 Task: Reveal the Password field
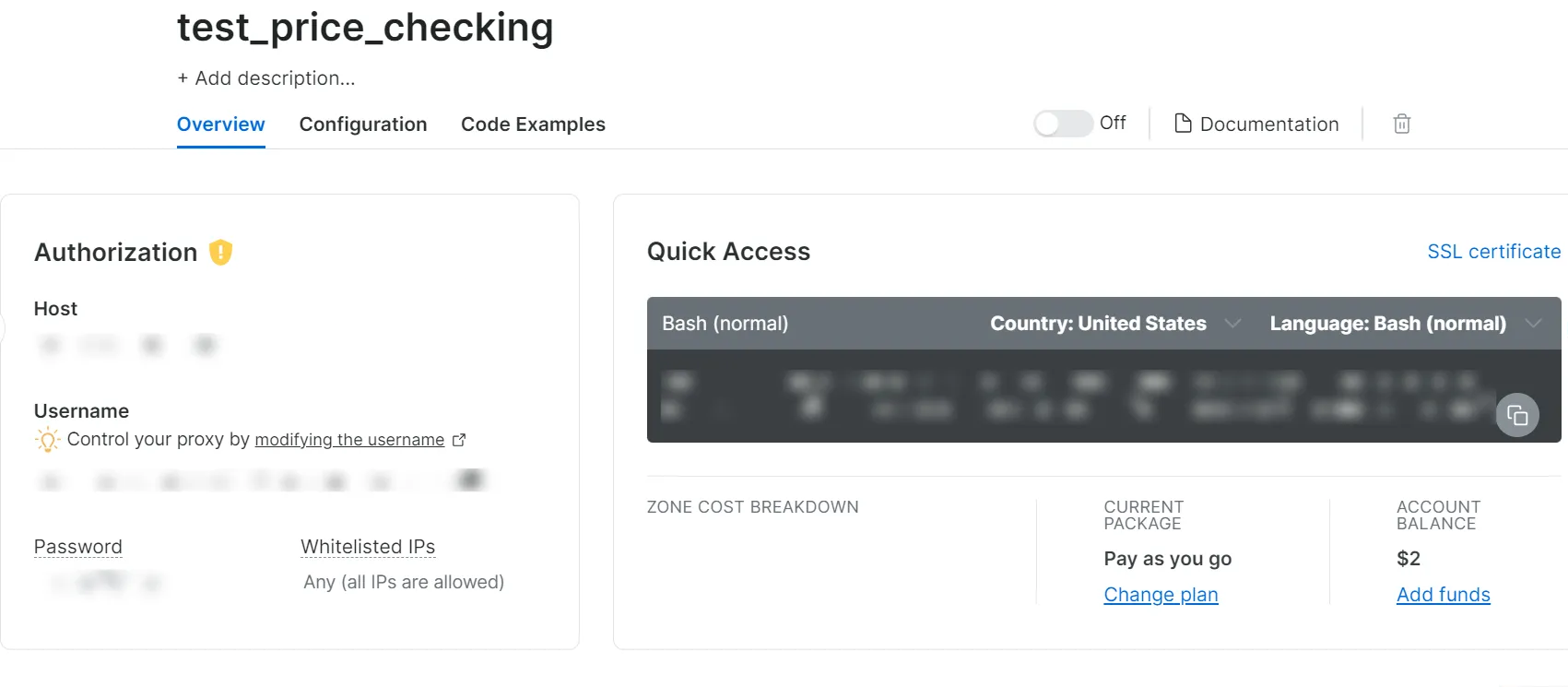(77, 546)
